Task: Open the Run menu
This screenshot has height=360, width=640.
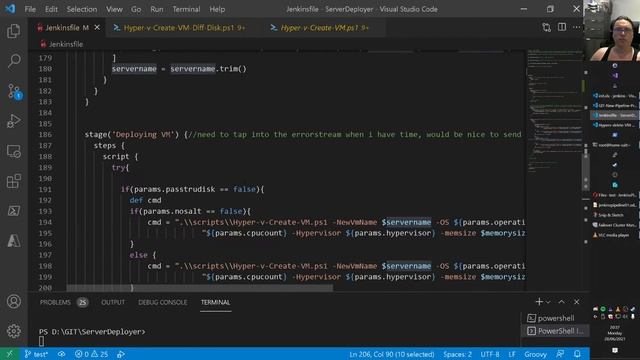Action: pyautogui.click(x=157, y=9)
